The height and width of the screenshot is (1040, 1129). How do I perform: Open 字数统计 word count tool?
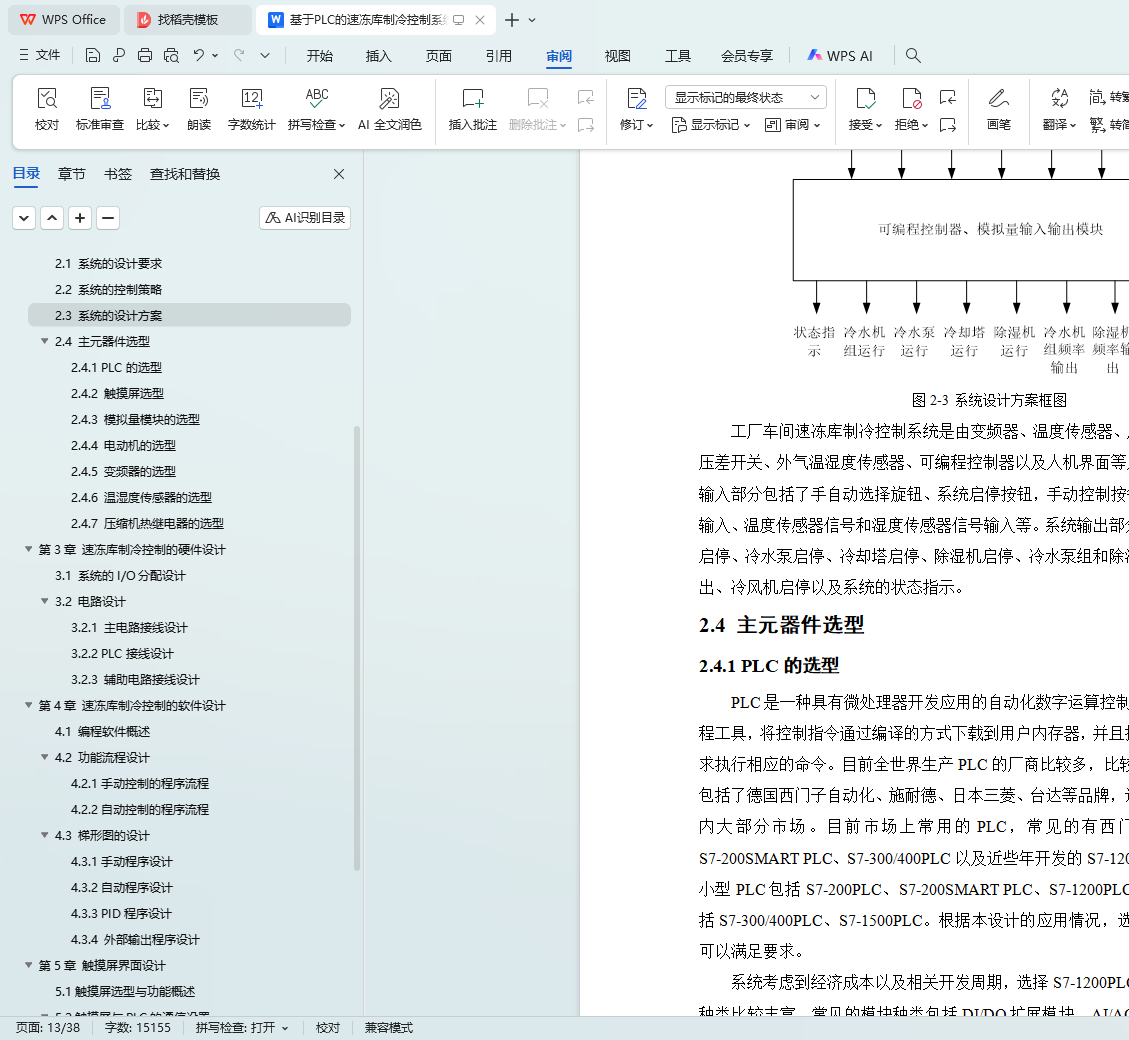[x=251, y=109]
